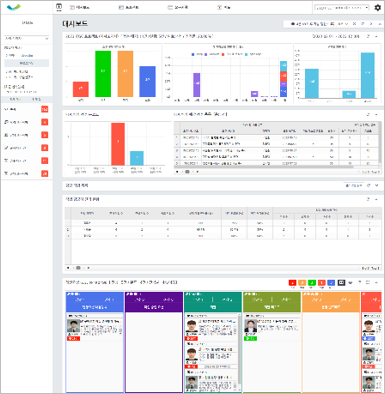This screenshot has height=394, width=385.
Task: Click the orange kanban column header
Action: pyautogui.click(x=331, y=302)
